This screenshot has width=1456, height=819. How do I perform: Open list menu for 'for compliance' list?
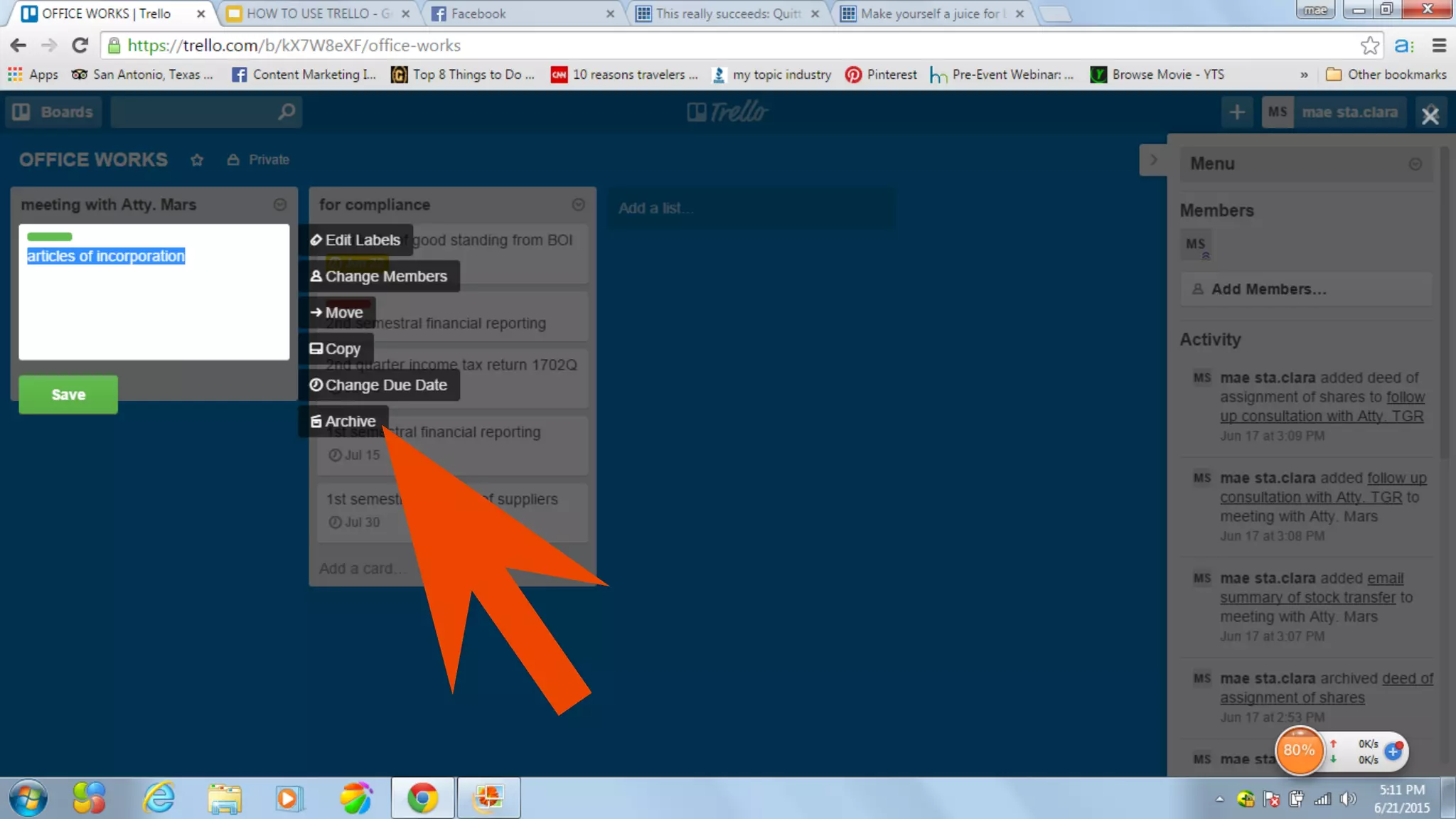tap(578, 205)
